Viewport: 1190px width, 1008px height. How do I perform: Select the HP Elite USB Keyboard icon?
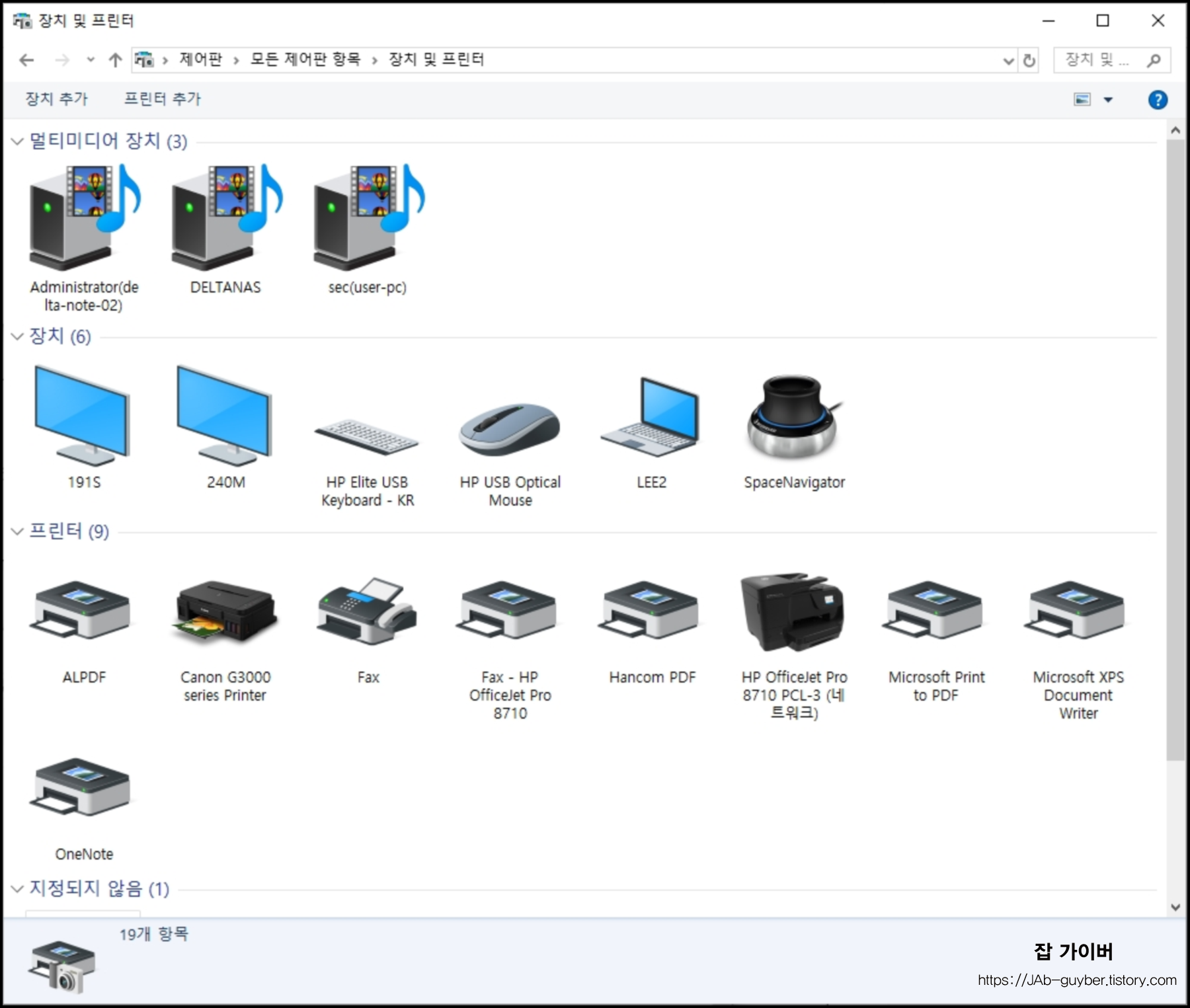367,436
